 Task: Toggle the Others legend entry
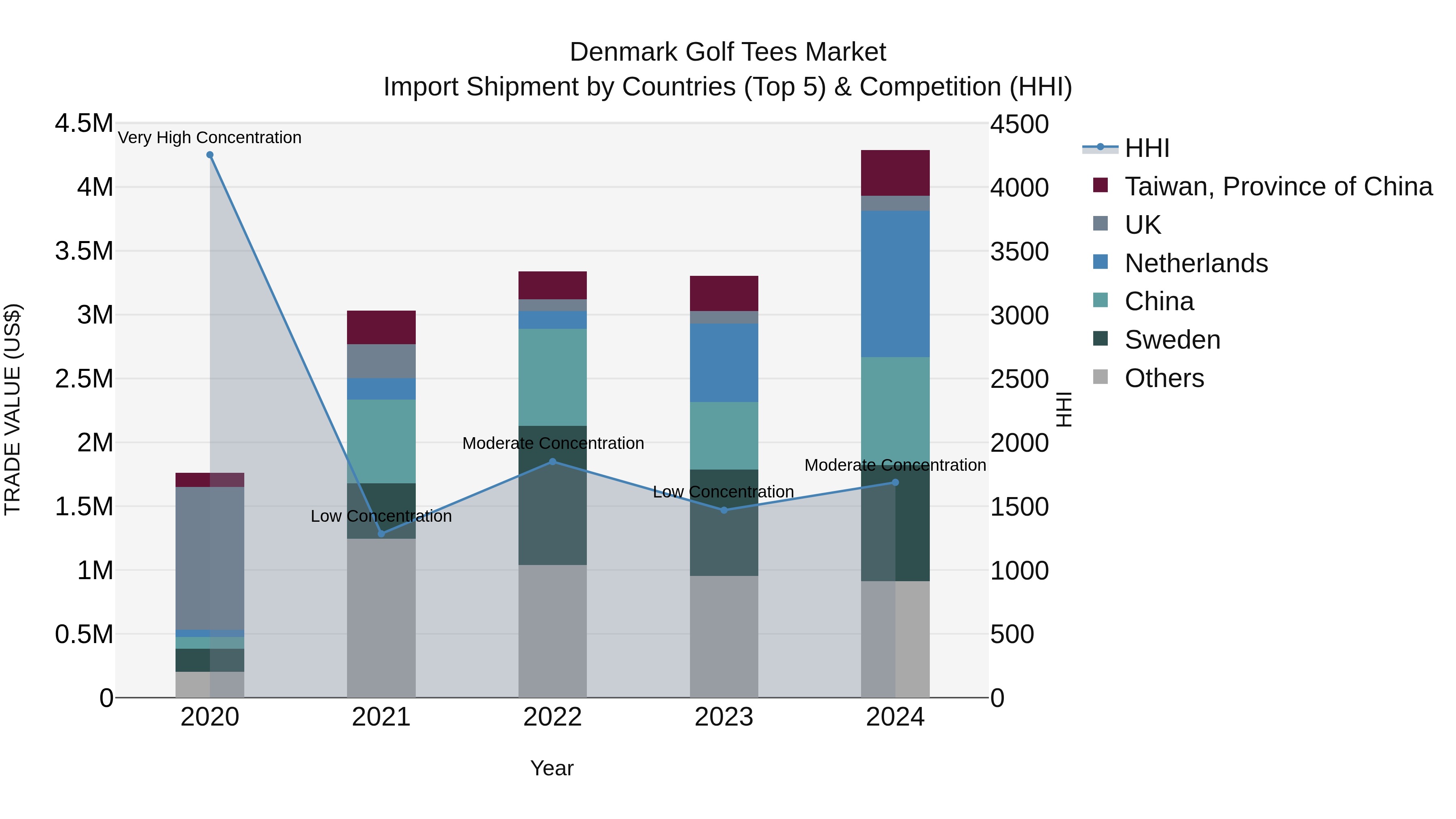1148,378
